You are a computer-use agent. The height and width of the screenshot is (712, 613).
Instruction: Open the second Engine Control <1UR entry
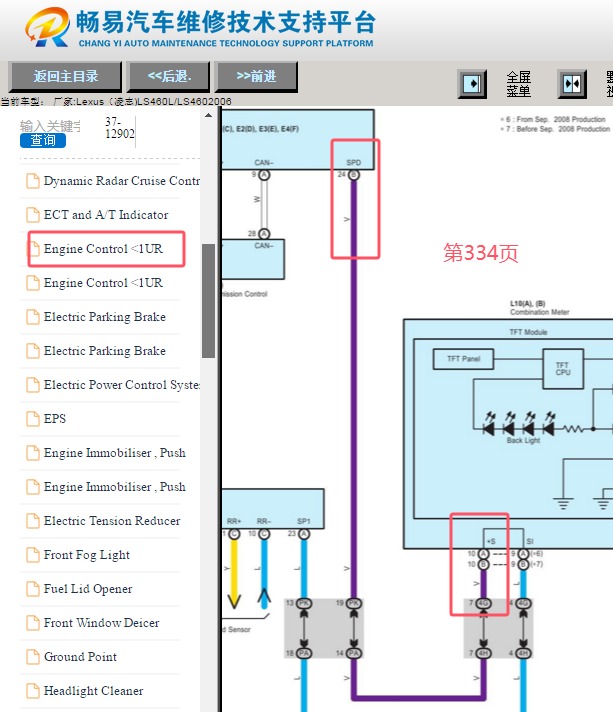103,283
